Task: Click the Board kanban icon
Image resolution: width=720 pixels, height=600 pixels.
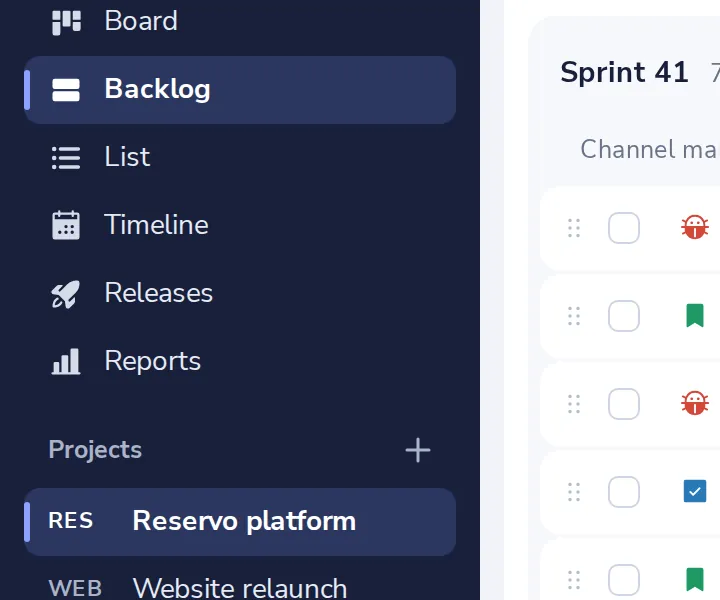Action: [66, 22]
